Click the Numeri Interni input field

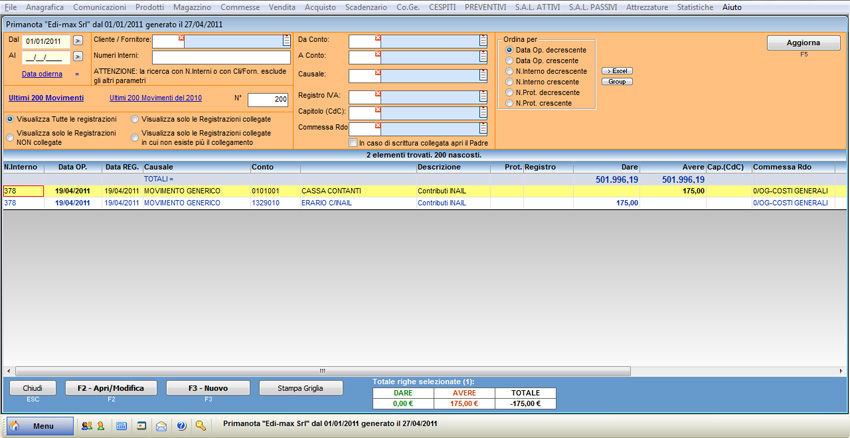(220, 57)
